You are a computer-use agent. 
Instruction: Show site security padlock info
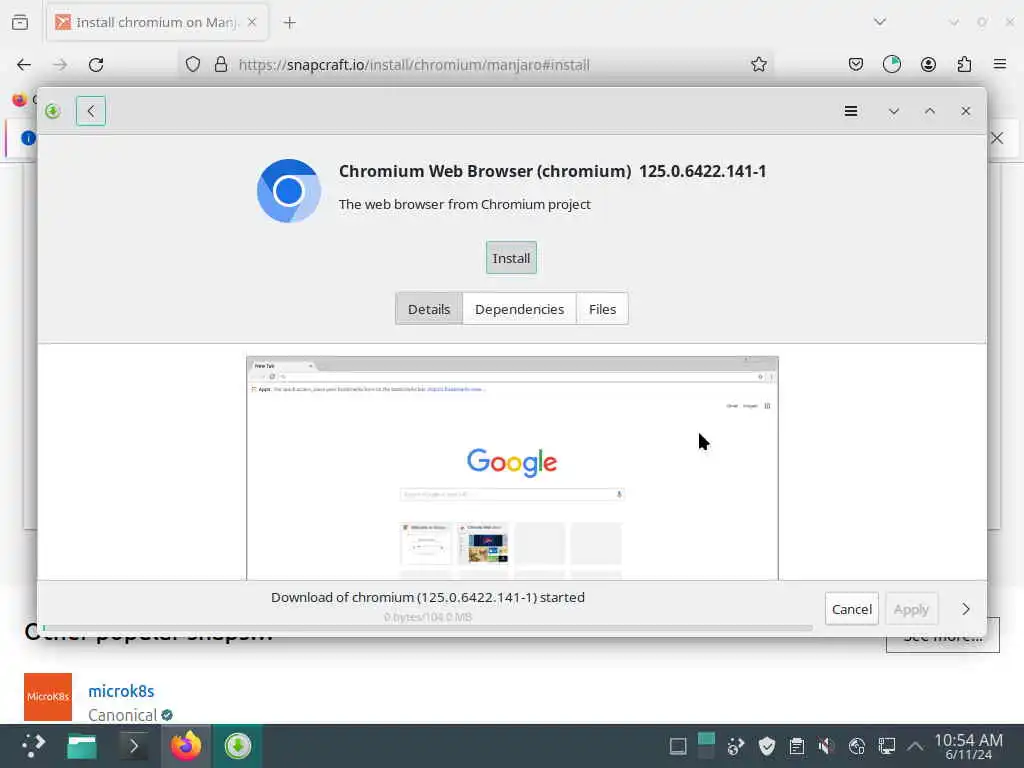click(x=221, y=64)
